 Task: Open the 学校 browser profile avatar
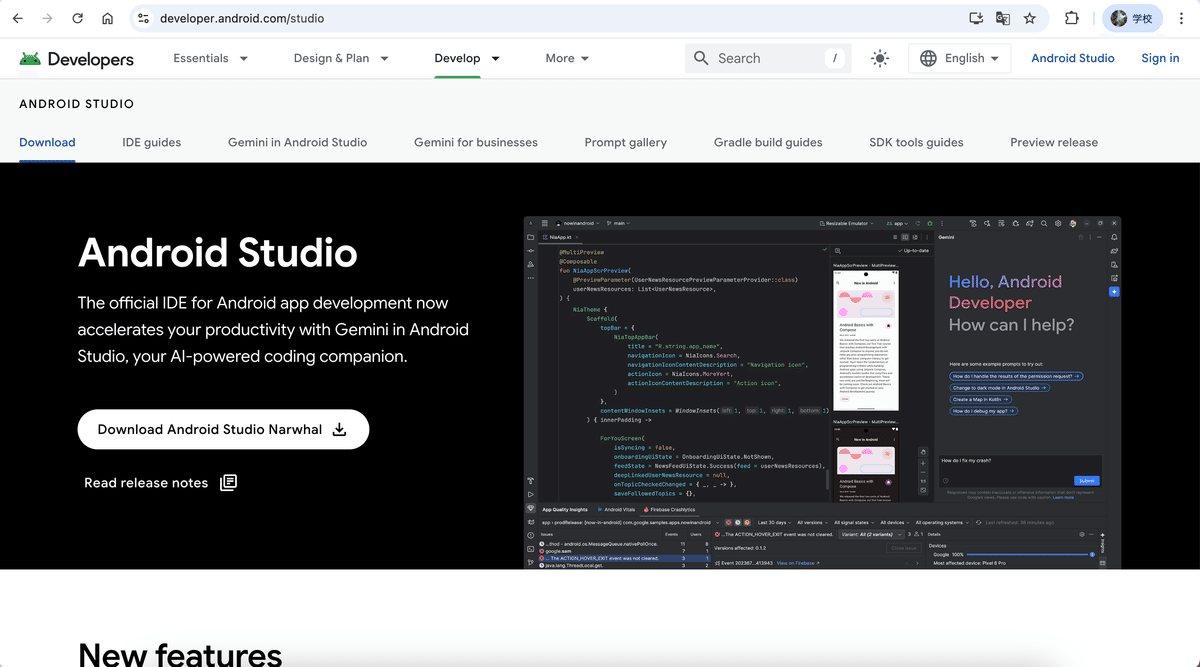[x=1131, y=17]
